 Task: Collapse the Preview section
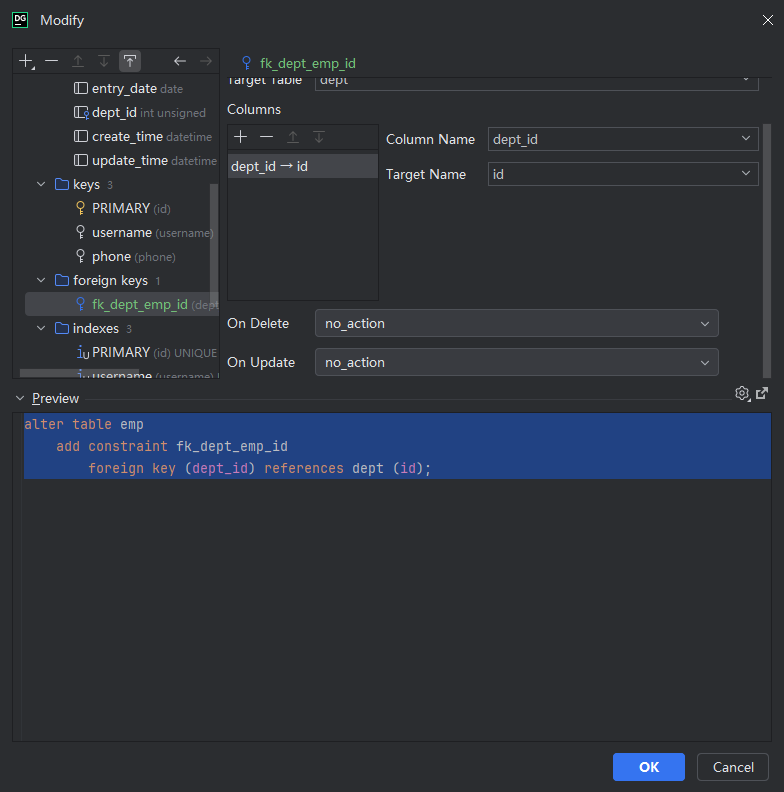click(20, 399)
